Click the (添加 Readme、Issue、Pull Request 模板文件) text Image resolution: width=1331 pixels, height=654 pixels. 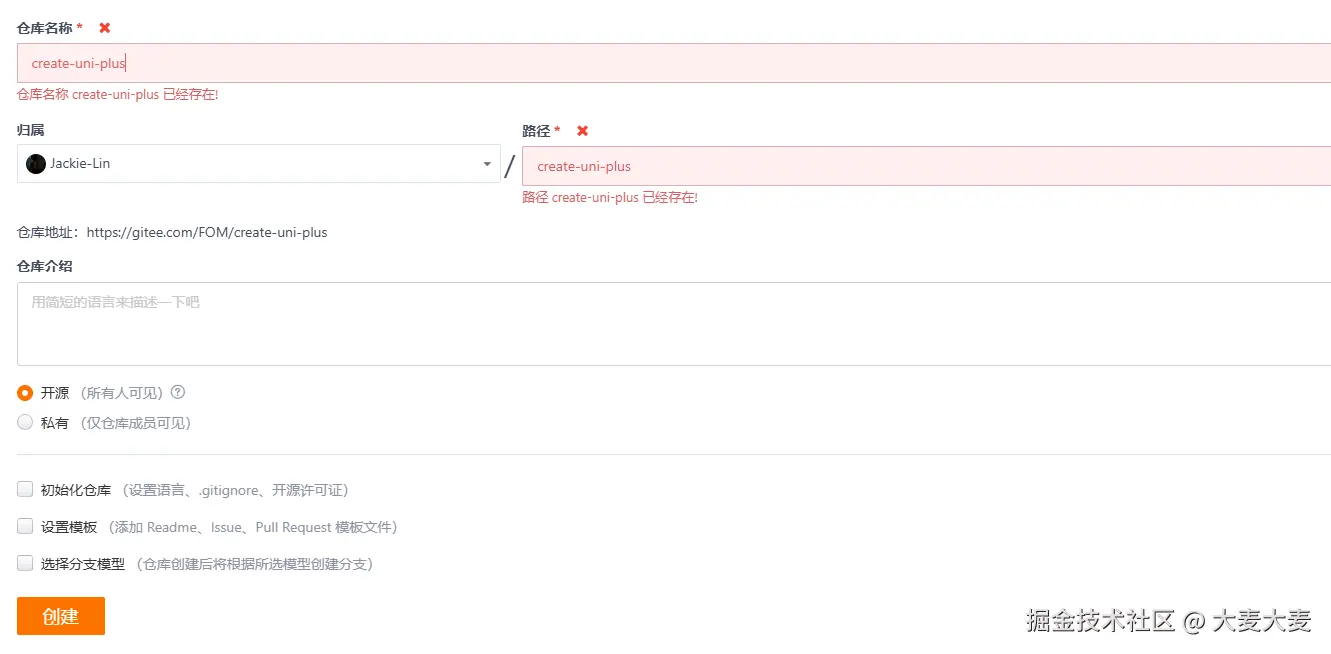click(251, 527)
